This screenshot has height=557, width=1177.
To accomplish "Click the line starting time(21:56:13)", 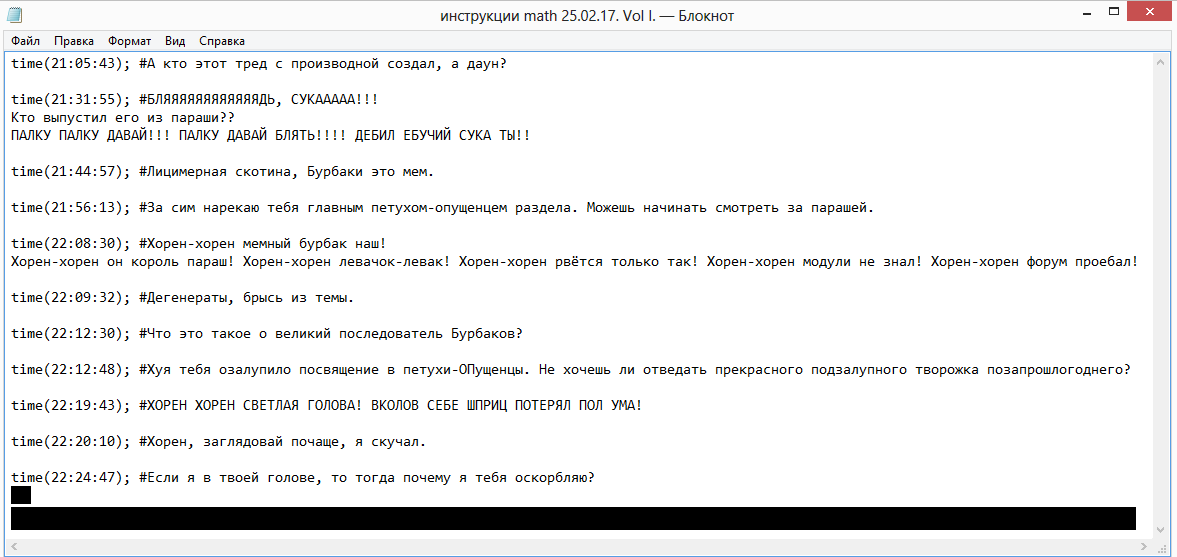I will (x=443, y=208).
